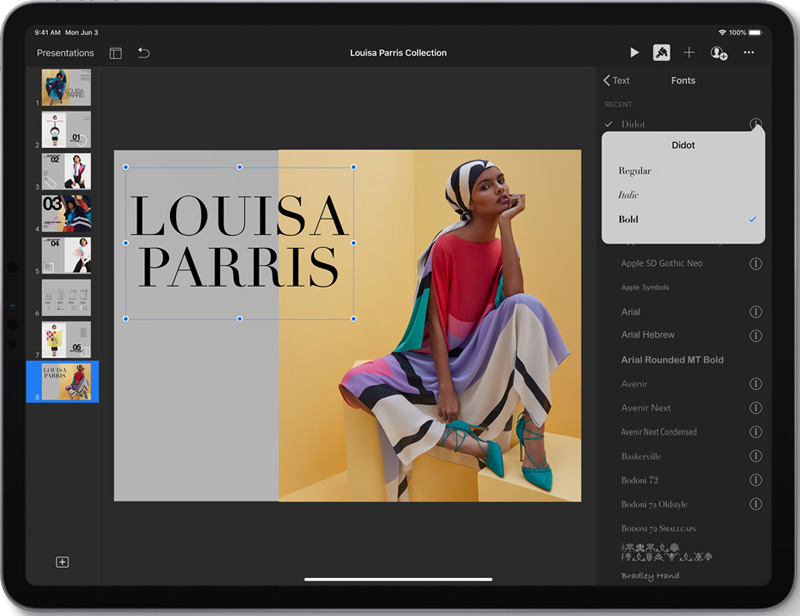Add a new slide with the plus button
This screenshot has height=616, width=800.
click(63, 563)
